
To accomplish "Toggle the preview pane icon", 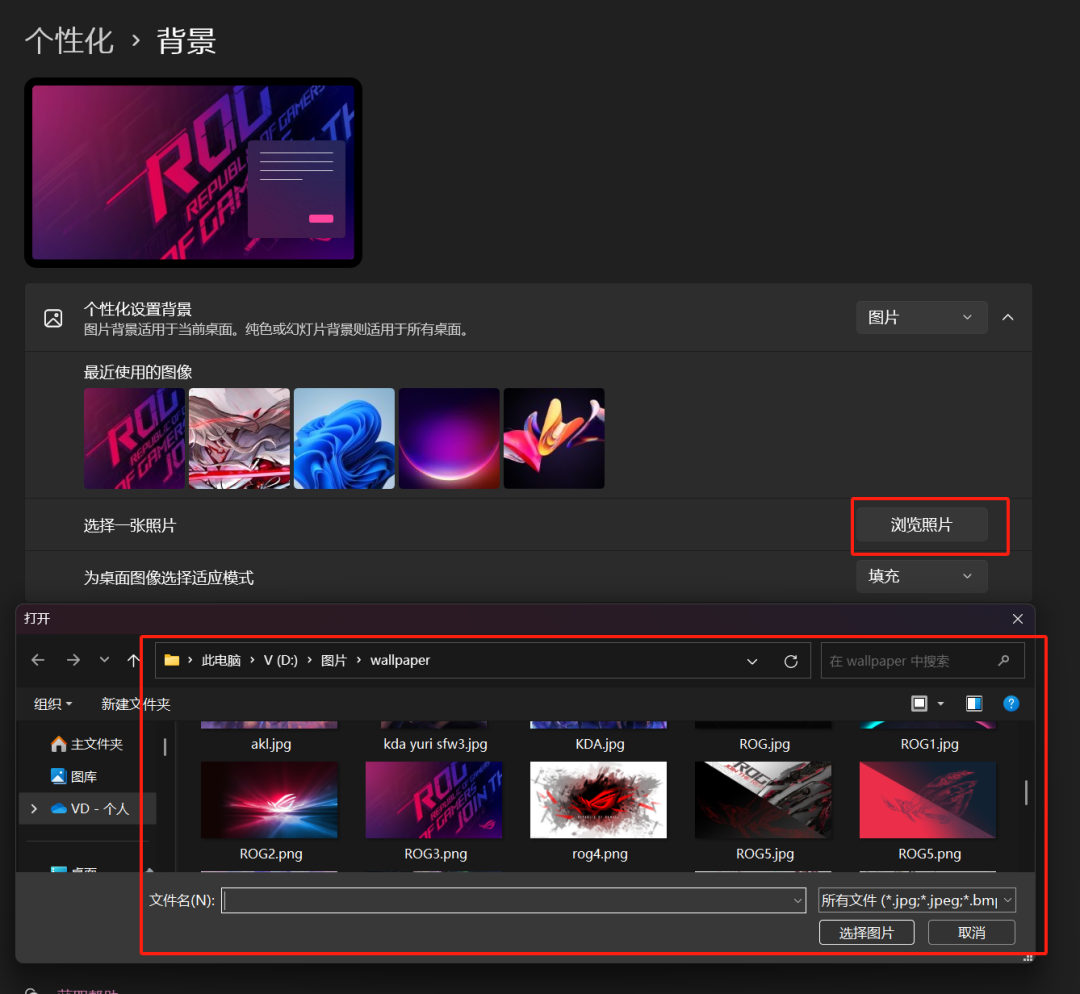I will click(x=974, y=703).
